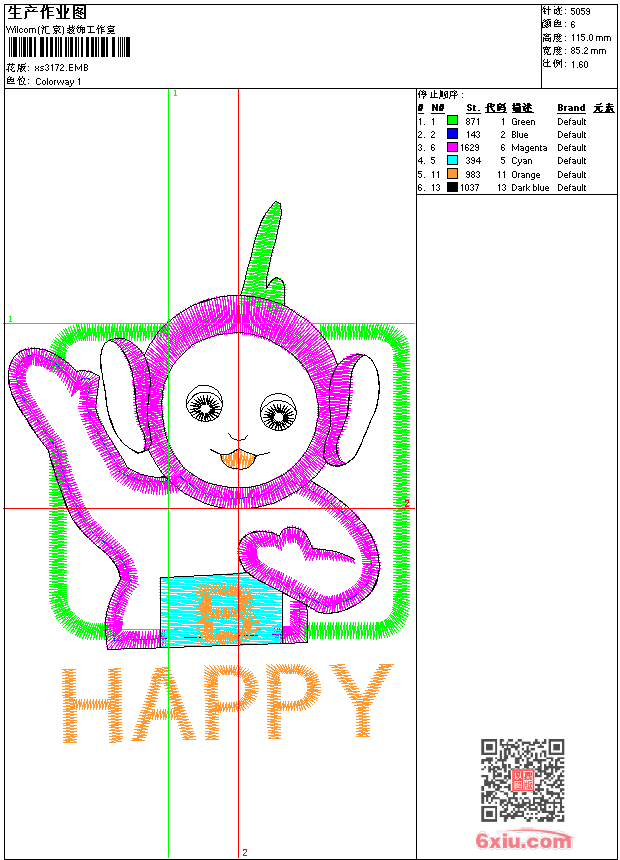Click the '生产作业图' page title
This screenshot has height=860, width=620.
coord(47,13)
